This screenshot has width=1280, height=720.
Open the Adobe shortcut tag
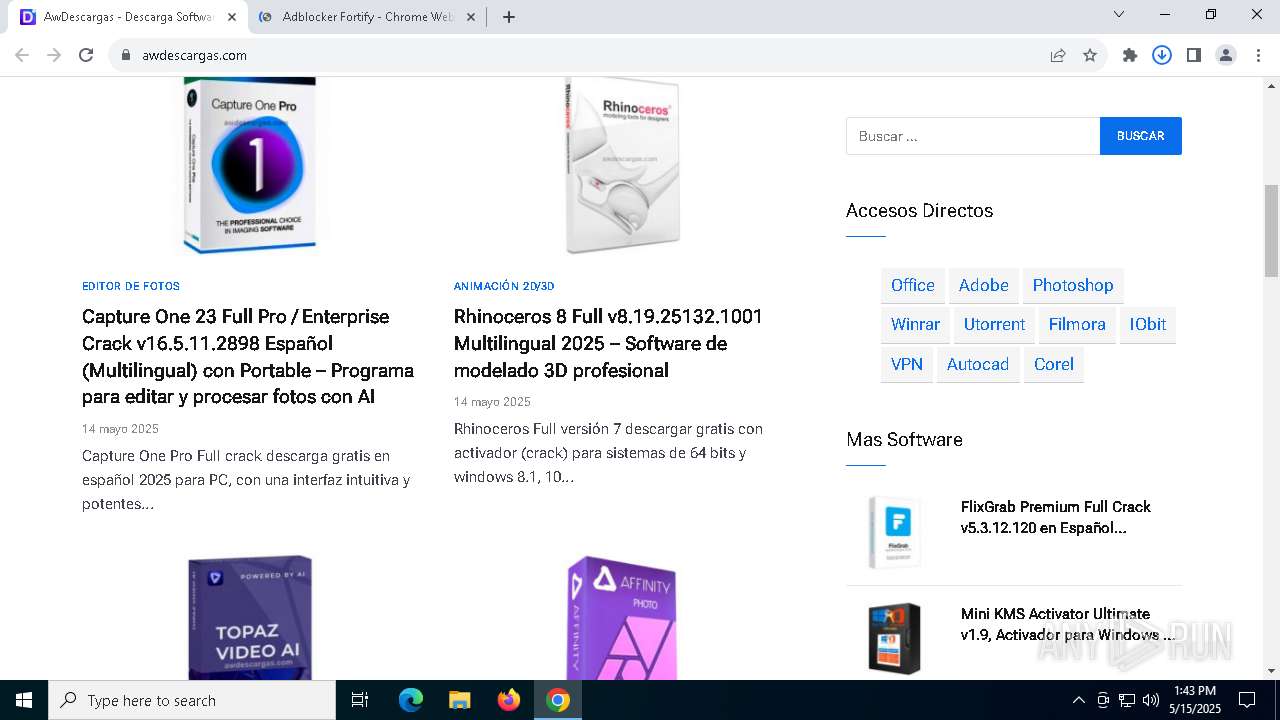click(x=984, y=285)
